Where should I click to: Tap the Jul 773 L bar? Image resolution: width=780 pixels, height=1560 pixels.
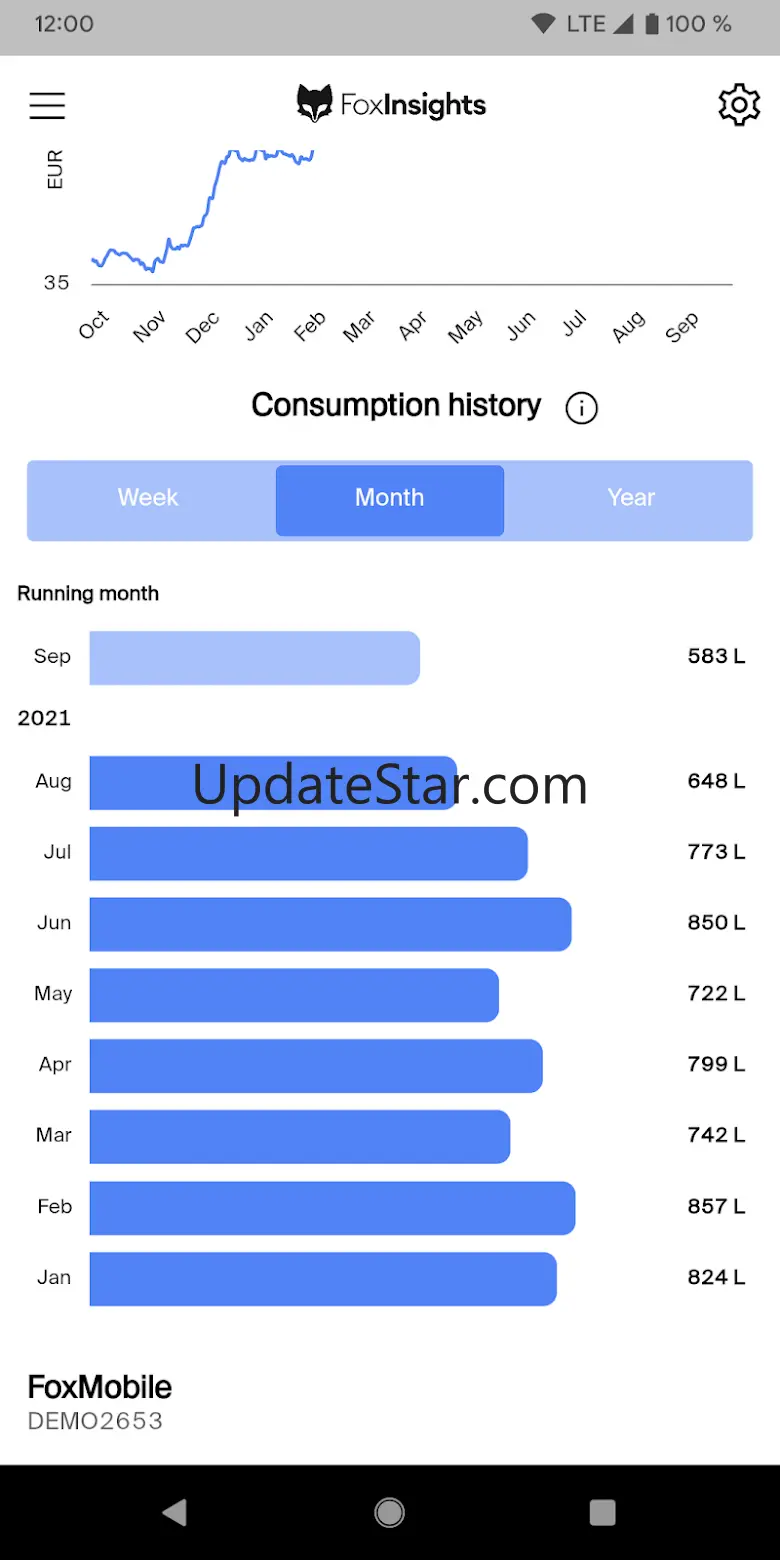coord(308,853)
